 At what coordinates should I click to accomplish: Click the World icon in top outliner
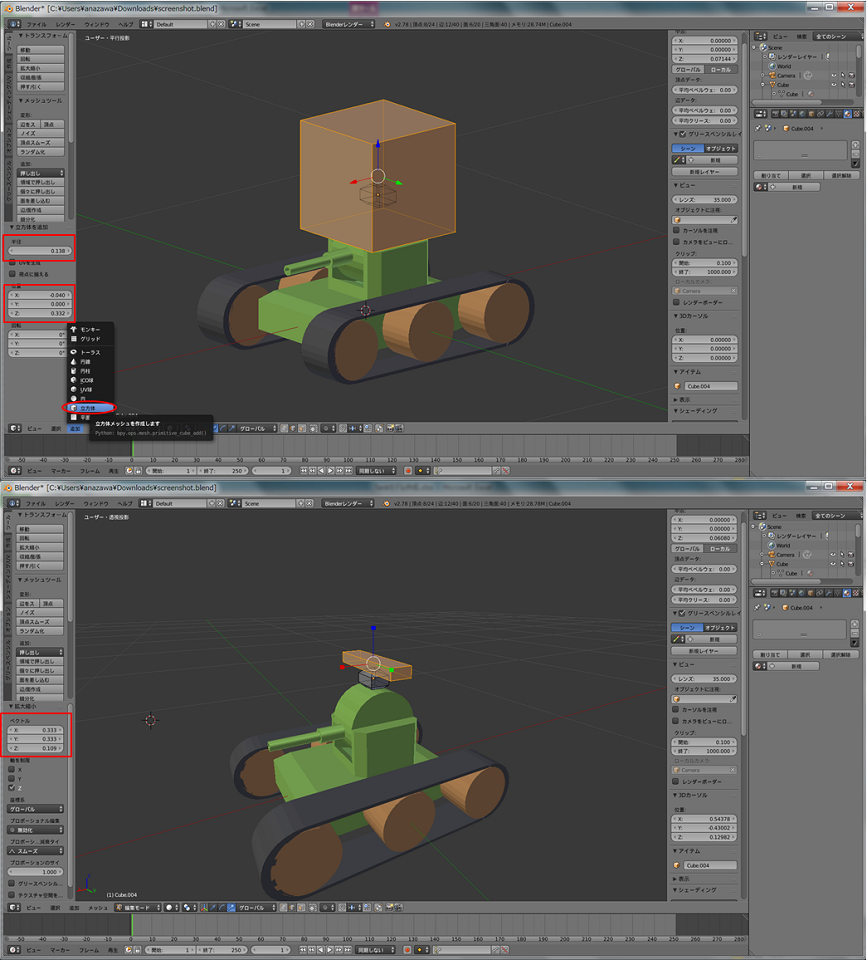773,66
